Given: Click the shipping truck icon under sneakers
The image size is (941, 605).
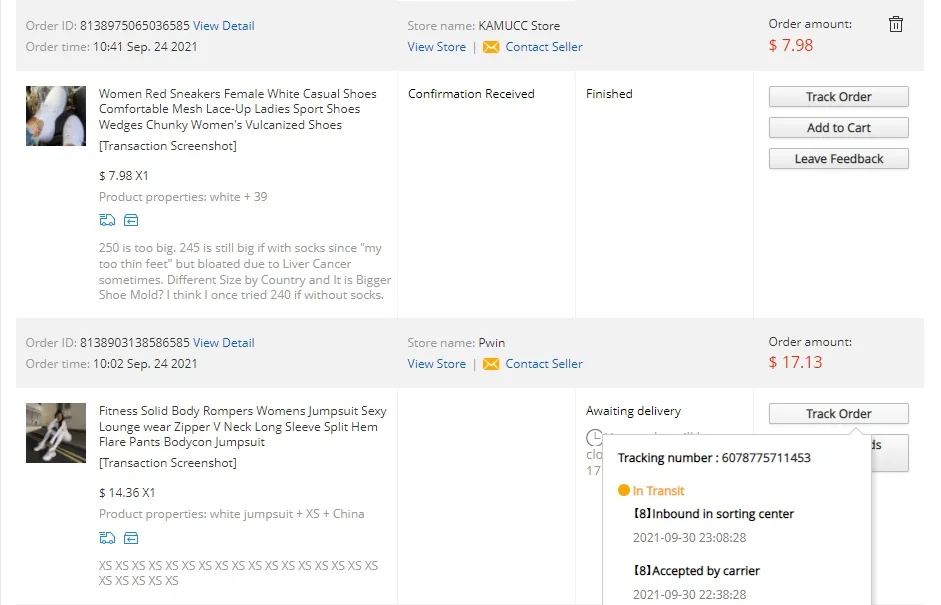Looking at the screenshot, I should point(107,220).
